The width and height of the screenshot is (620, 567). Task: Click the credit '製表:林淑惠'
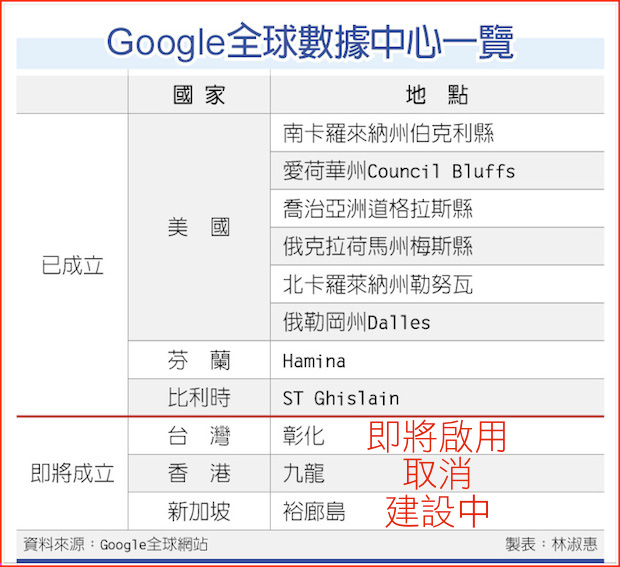pyautogui.click(x=551, y=544)
